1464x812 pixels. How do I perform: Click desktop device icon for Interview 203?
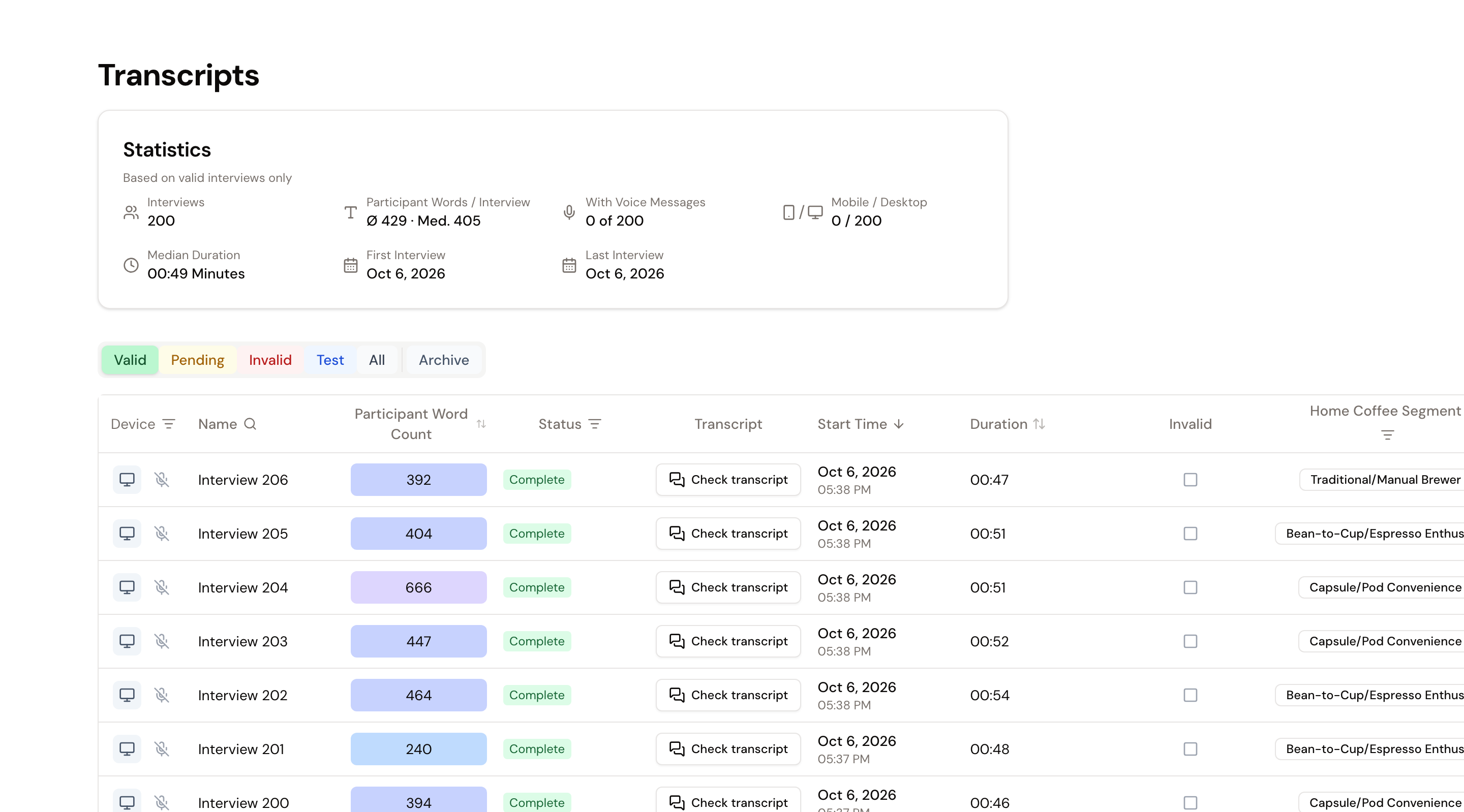click(x=127, y=641)
